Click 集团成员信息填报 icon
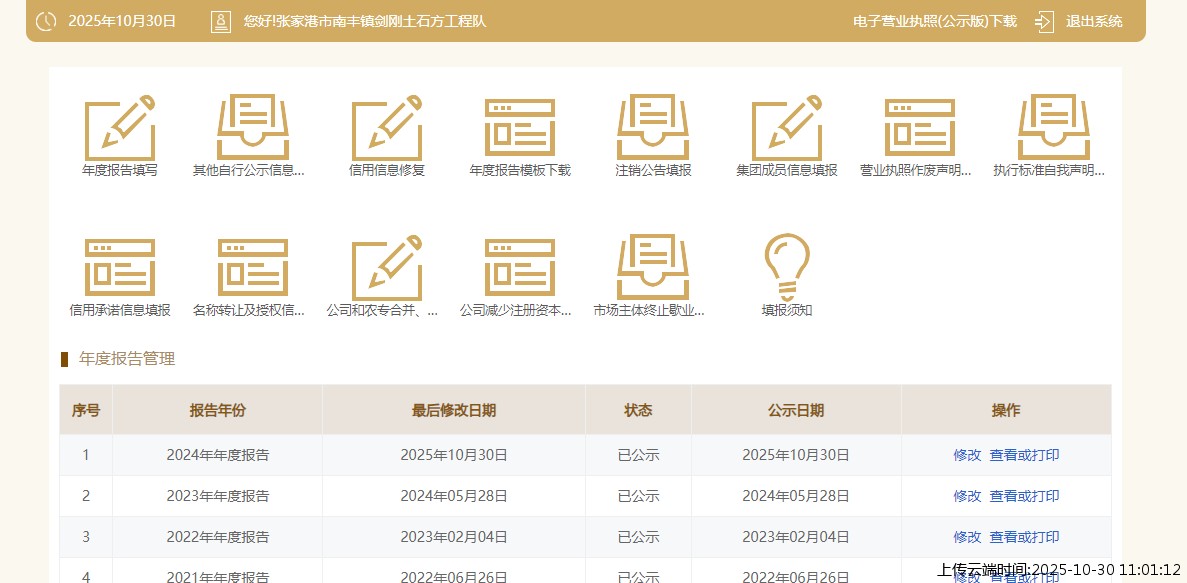 click(786, 128)
